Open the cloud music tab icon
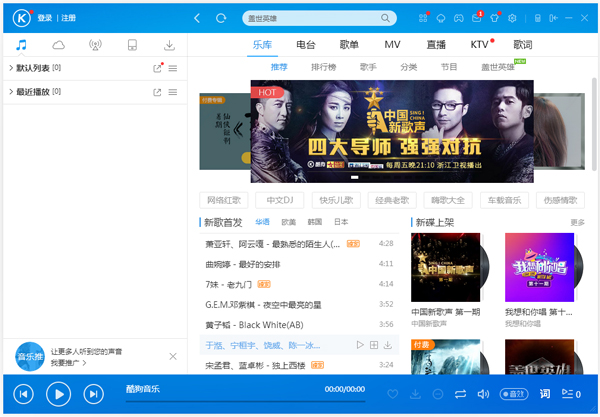The width and height of the screenshot is (600, 417). pyautogui.click(x=58, y=45)
